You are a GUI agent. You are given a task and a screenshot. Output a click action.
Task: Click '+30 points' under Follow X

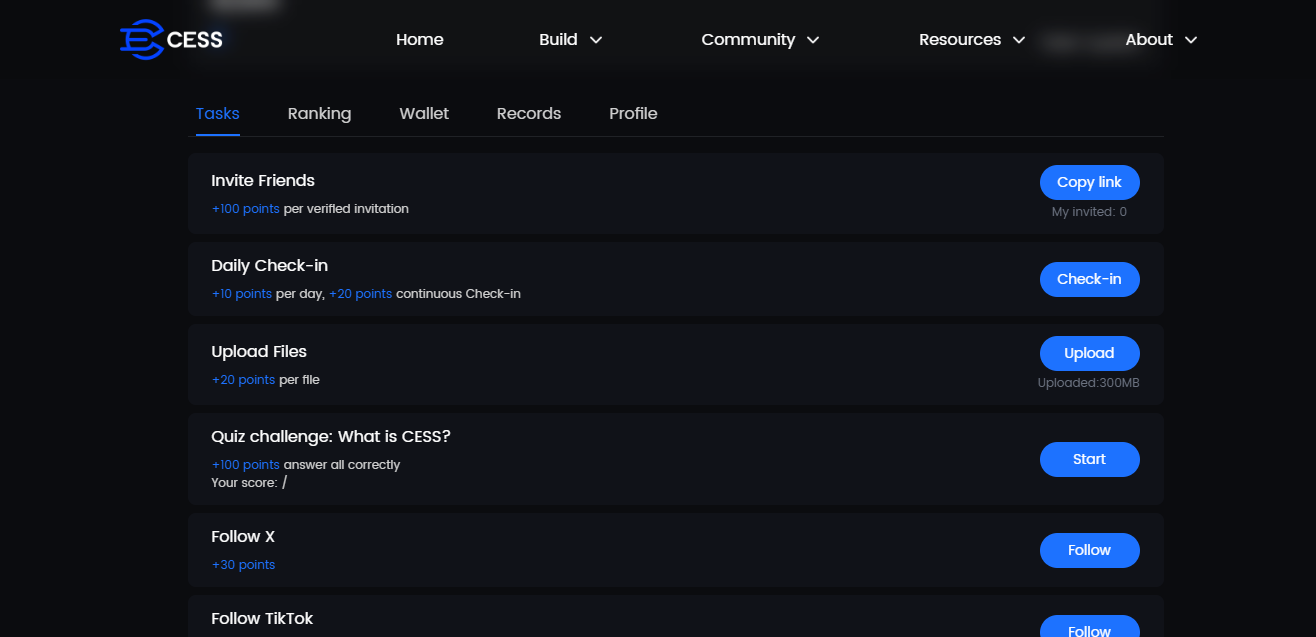pyautogui.click(x=243, y=565)
